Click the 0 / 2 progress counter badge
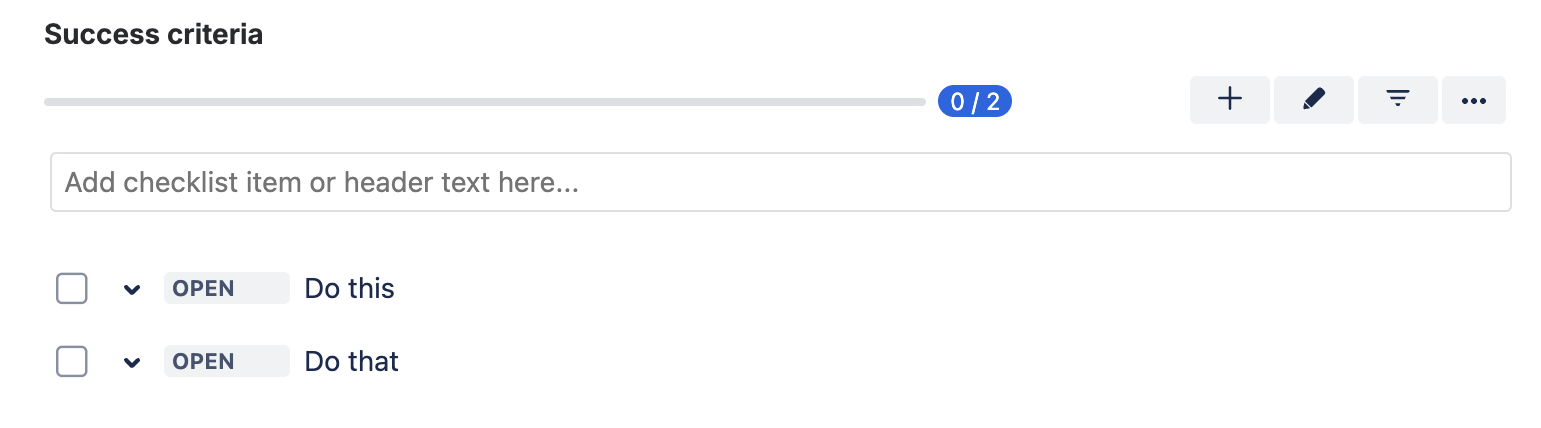 974,101
